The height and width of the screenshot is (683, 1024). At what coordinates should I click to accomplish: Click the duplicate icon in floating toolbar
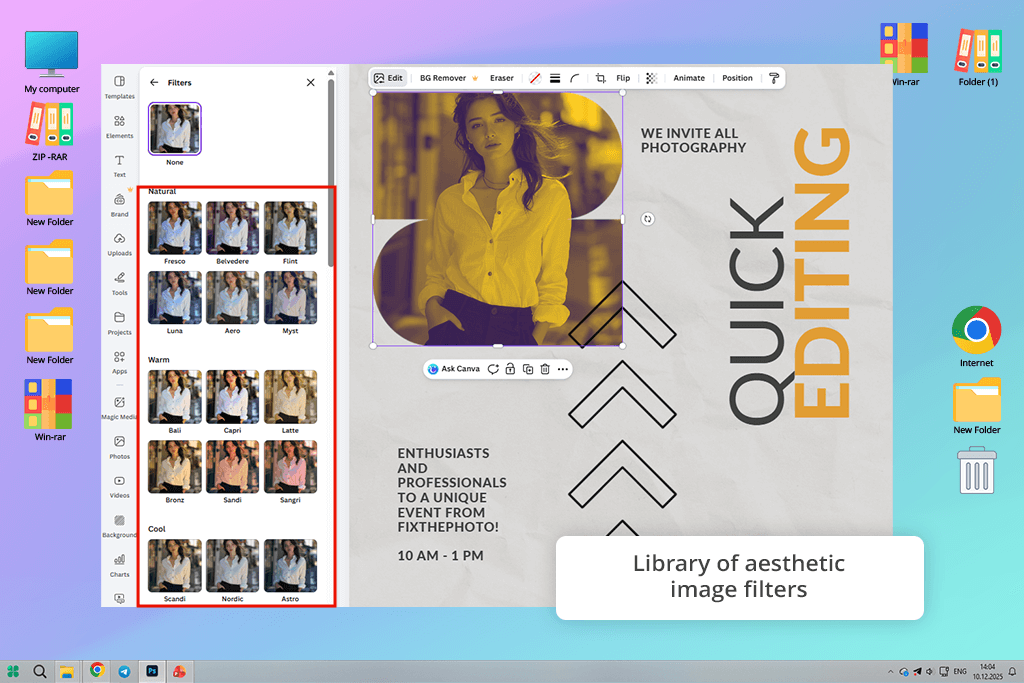[528, 369]
